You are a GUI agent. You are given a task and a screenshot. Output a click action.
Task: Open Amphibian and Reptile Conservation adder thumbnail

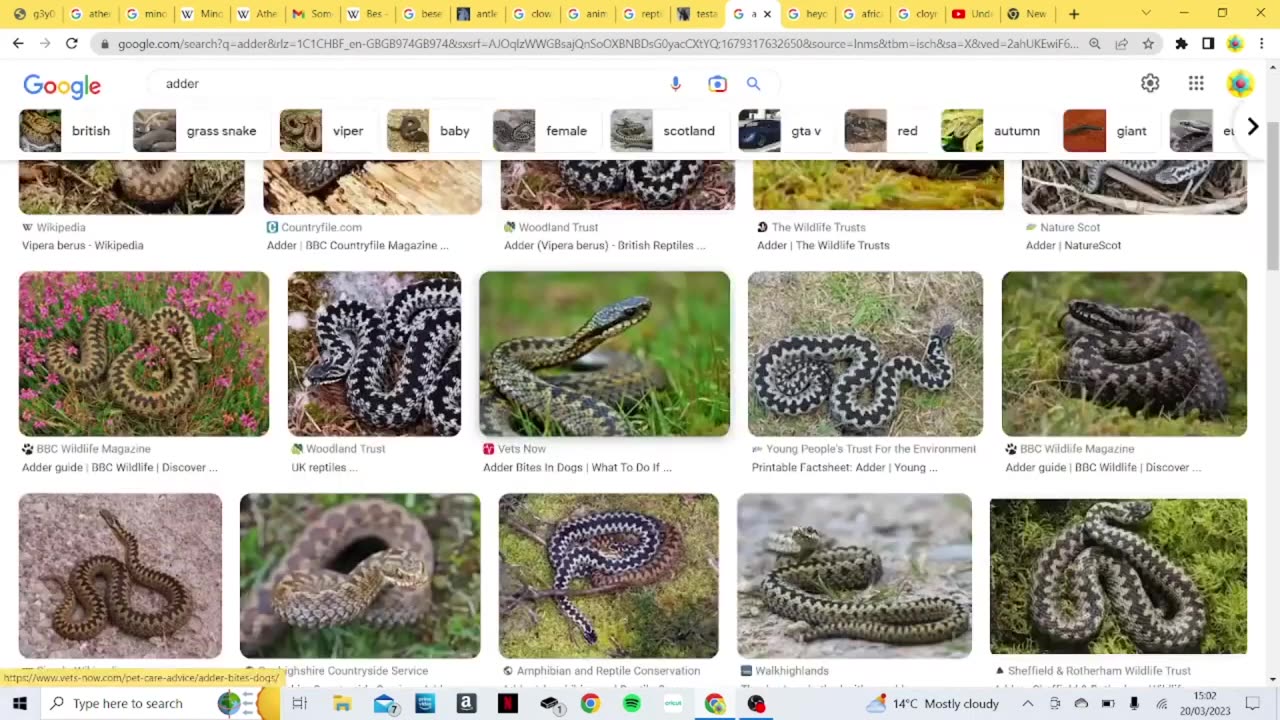[x=609, y=575]
